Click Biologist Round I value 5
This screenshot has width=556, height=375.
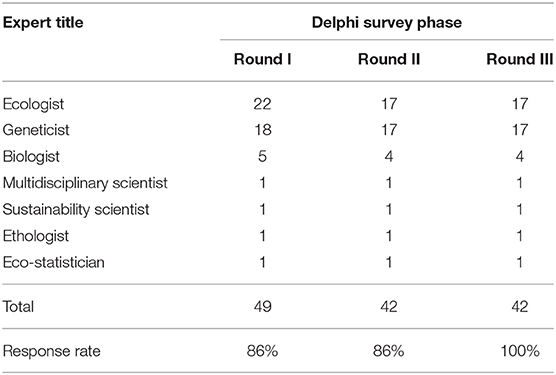point(262,157)
